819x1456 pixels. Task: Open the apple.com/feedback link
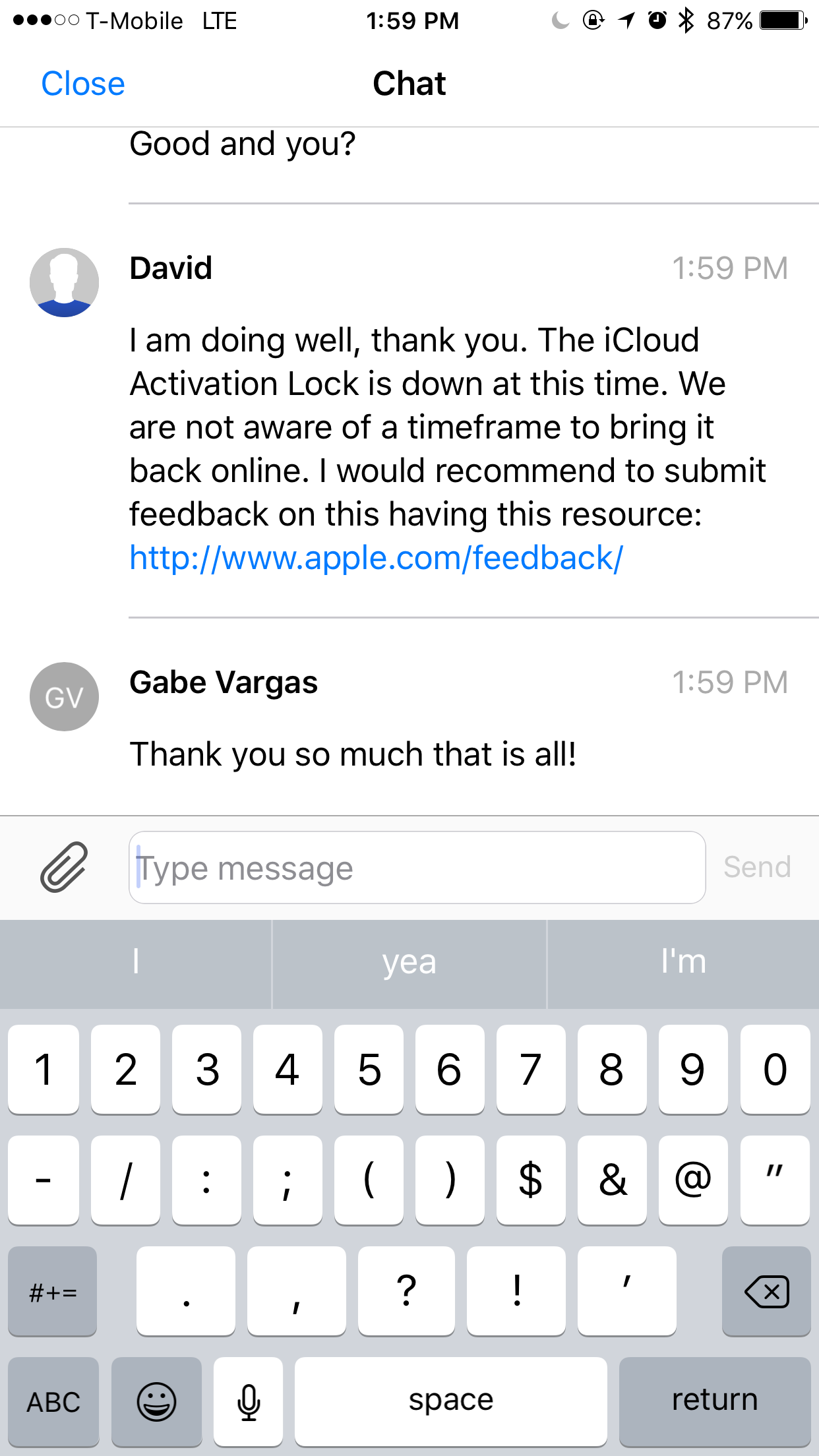pyautogui.click(x=376, y=558)
